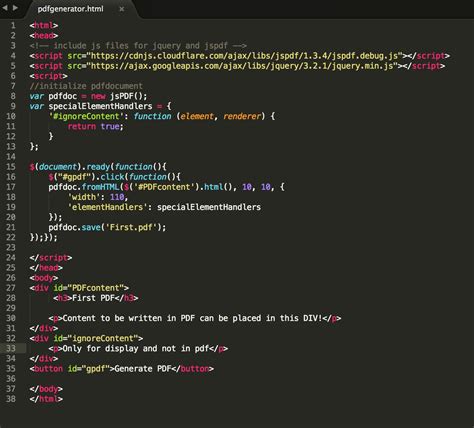Click 'First PDF' heading text on line 28
This screenshot has width=474, height=428.
tap(93, 298)
